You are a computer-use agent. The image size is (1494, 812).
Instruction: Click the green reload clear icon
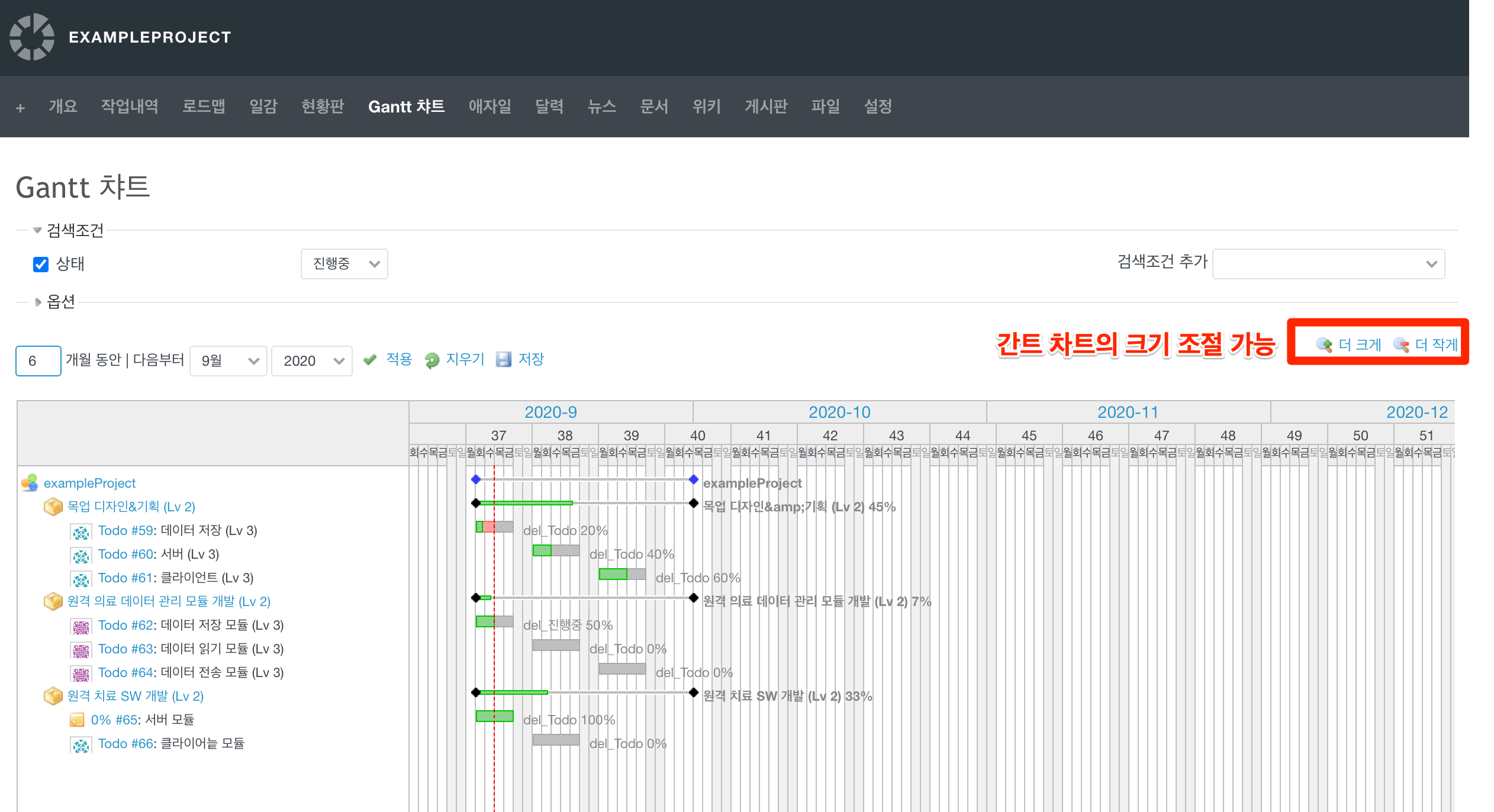point(432,360)
